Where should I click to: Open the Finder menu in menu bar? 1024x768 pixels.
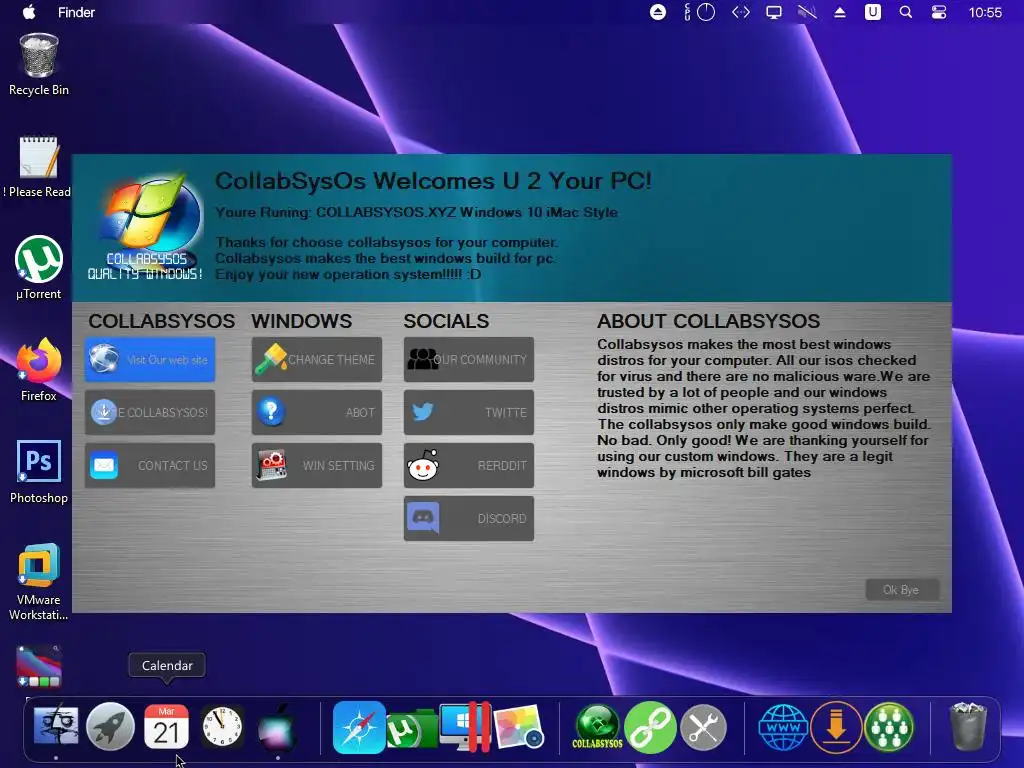coord(76,12)
